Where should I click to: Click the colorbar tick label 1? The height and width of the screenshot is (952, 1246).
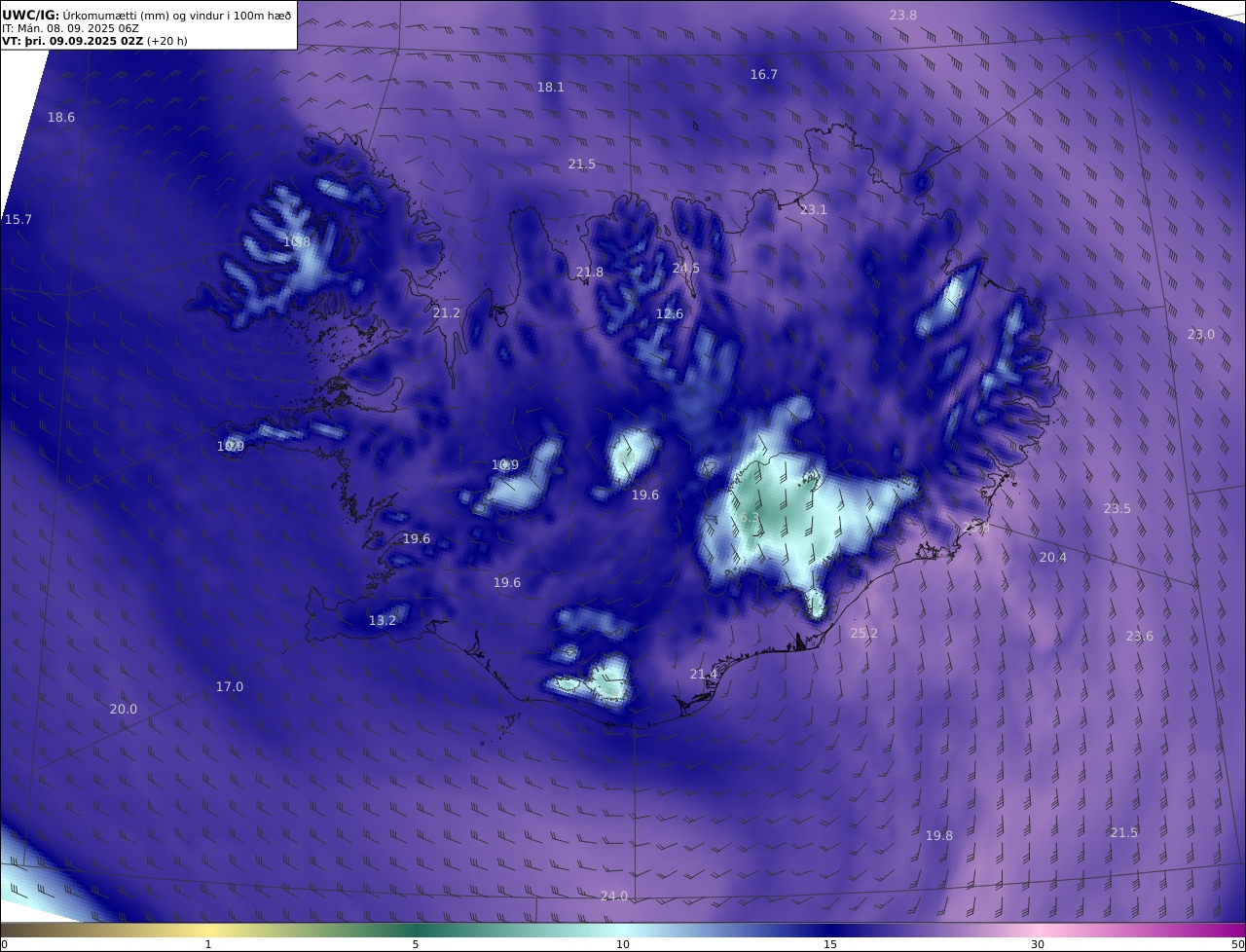tap(208, 944)
